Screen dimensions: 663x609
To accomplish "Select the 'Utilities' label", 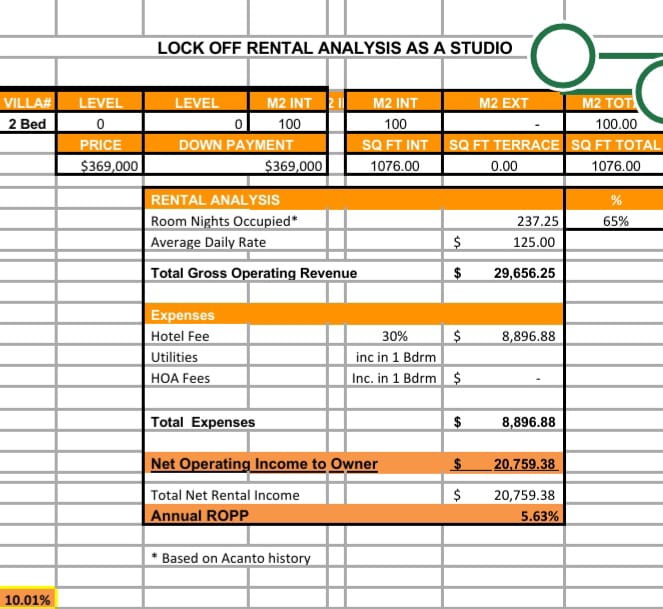I will (x=174, y=357).
